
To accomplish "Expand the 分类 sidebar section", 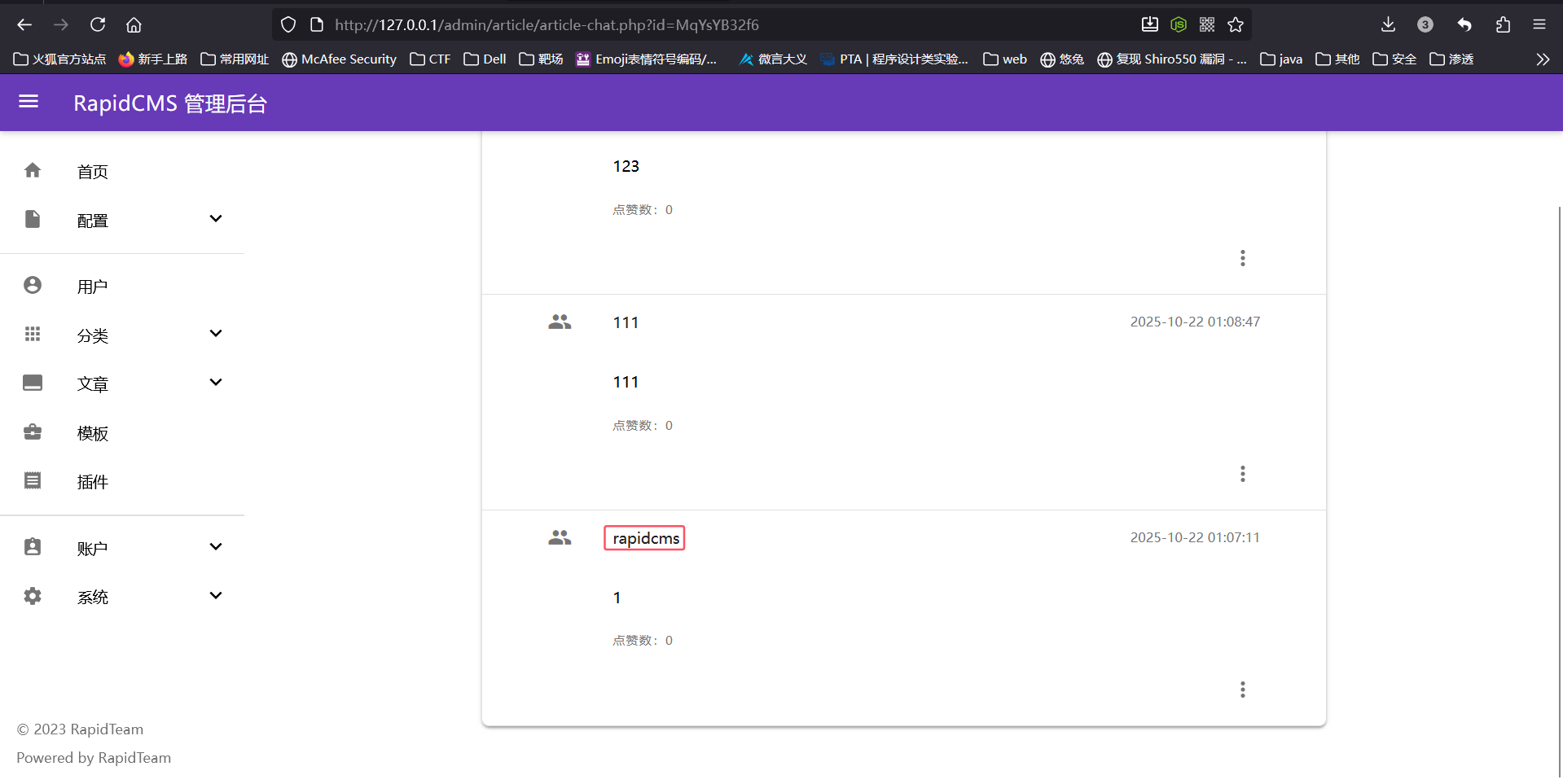I will [x=215, y=334].
